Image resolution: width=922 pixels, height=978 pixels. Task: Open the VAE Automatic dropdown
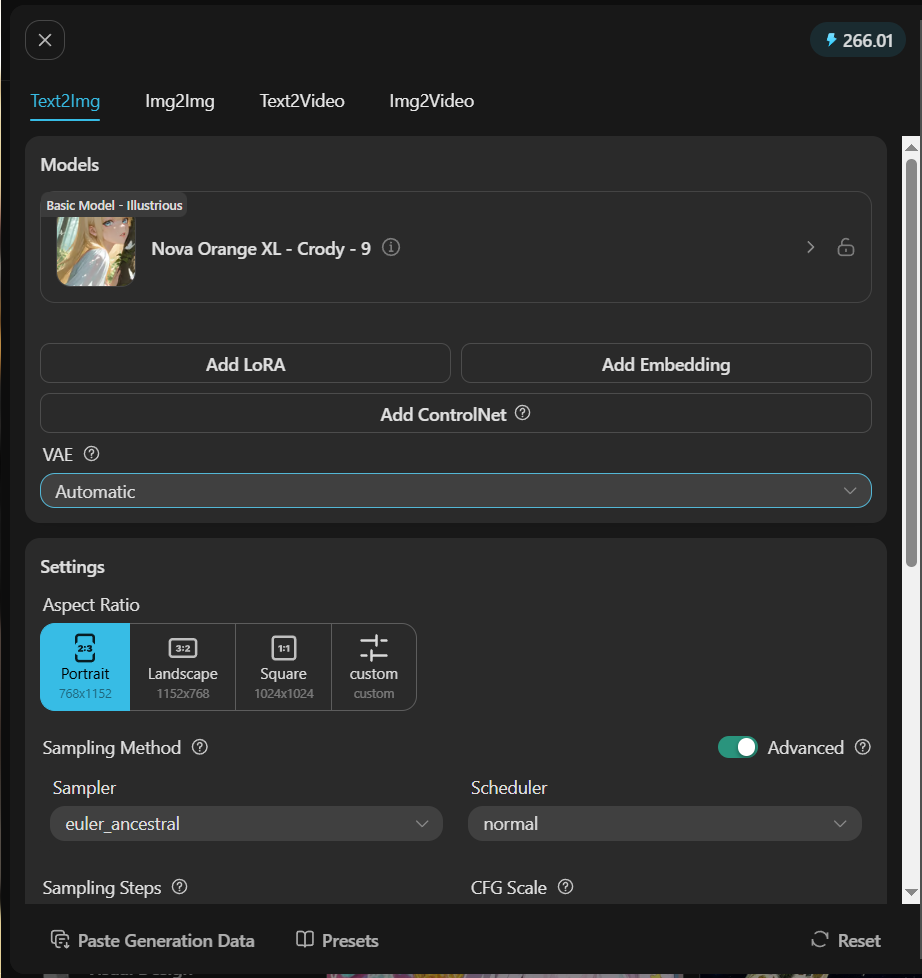coord(456,491)
